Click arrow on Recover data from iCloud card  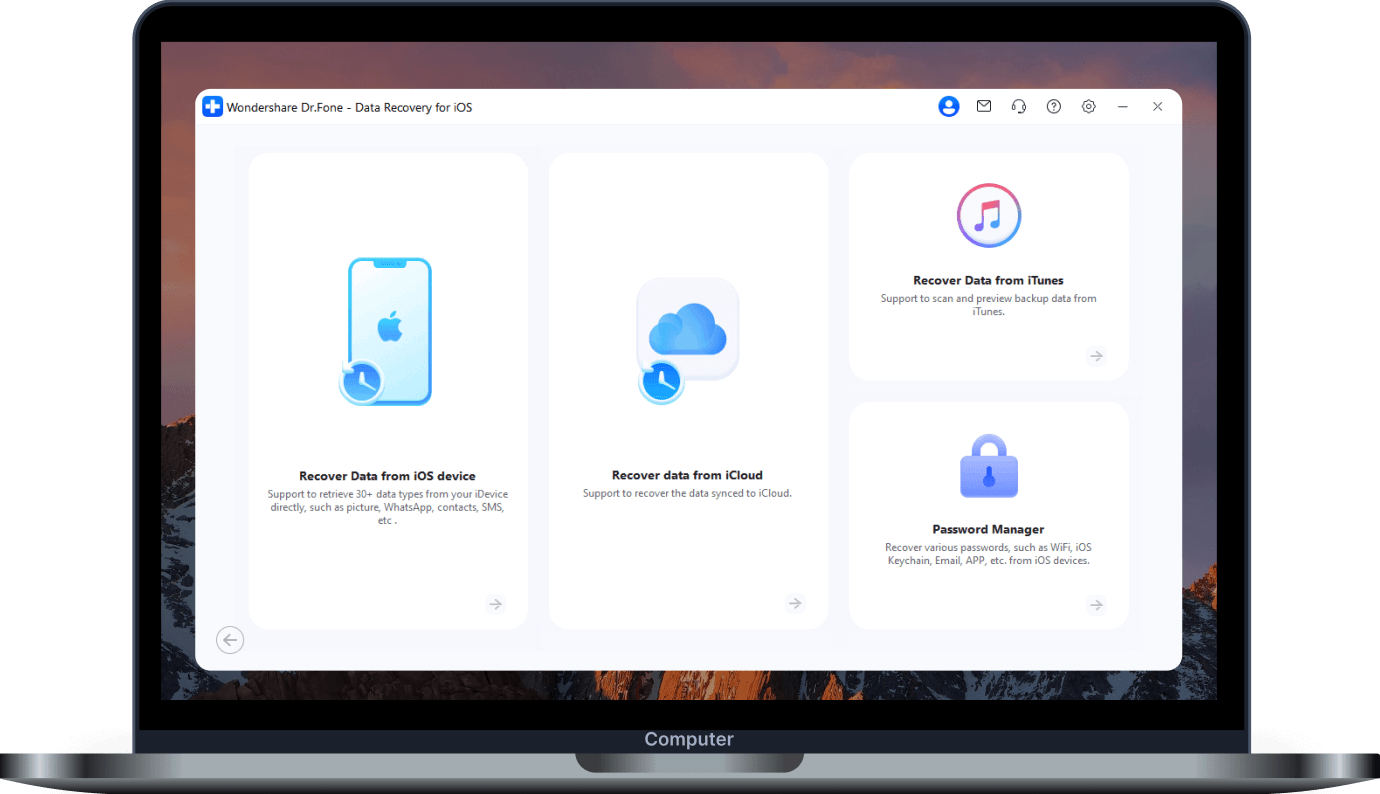[x=795, y=603]
